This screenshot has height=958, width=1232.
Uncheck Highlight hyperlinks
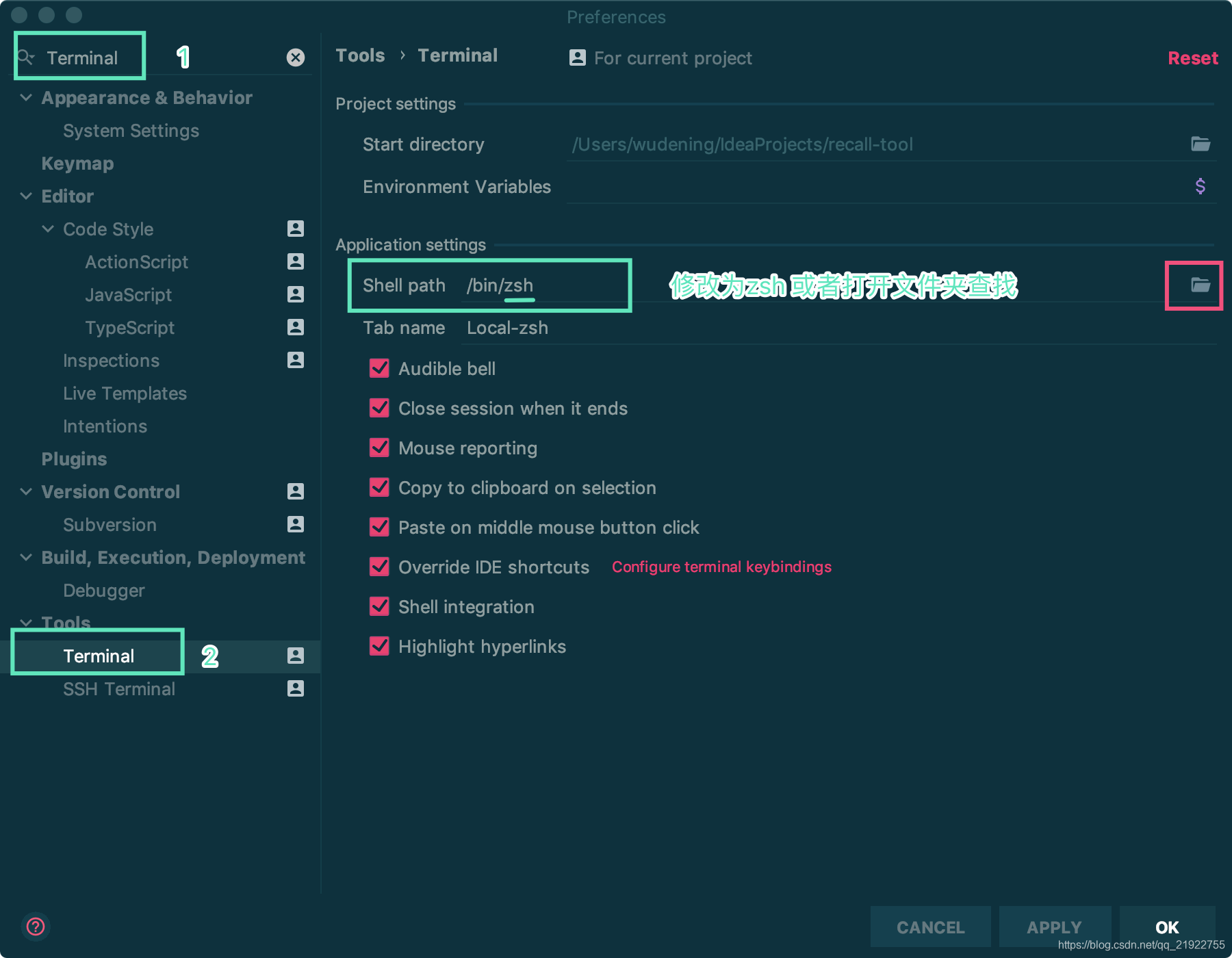coord(379,646)
